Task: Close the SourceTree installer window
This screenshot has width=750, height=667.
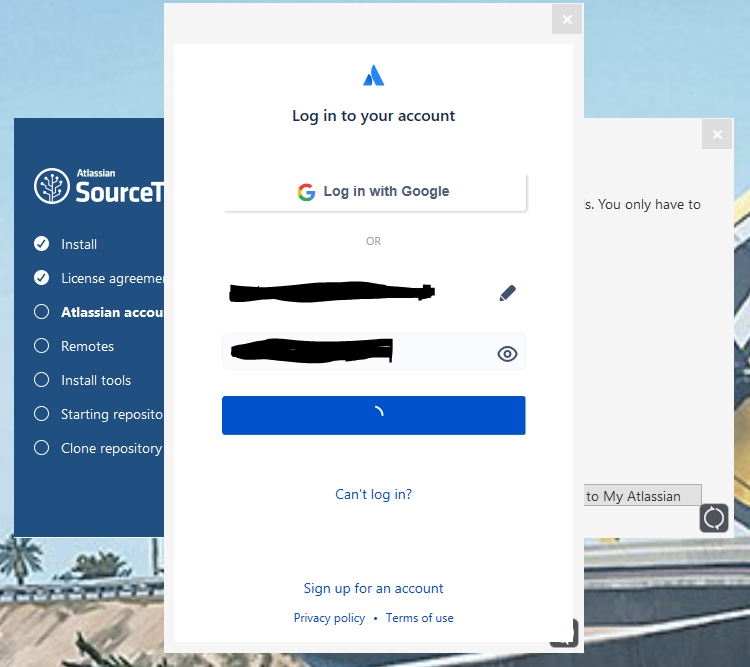Action: tap(717, 134)
